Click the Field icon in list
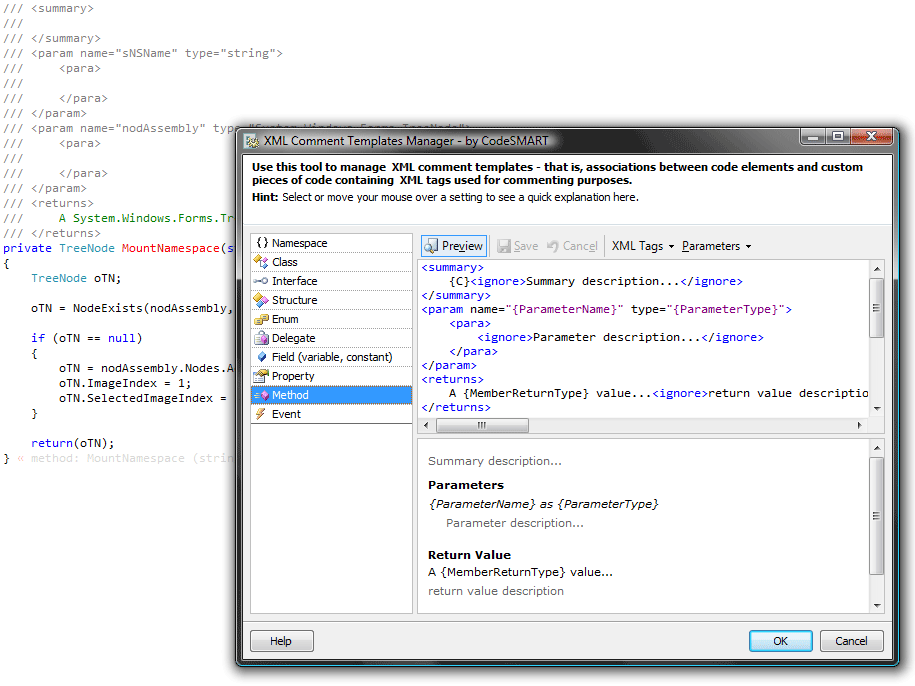This screenshot has width=915, height=686. coord(262,357)
